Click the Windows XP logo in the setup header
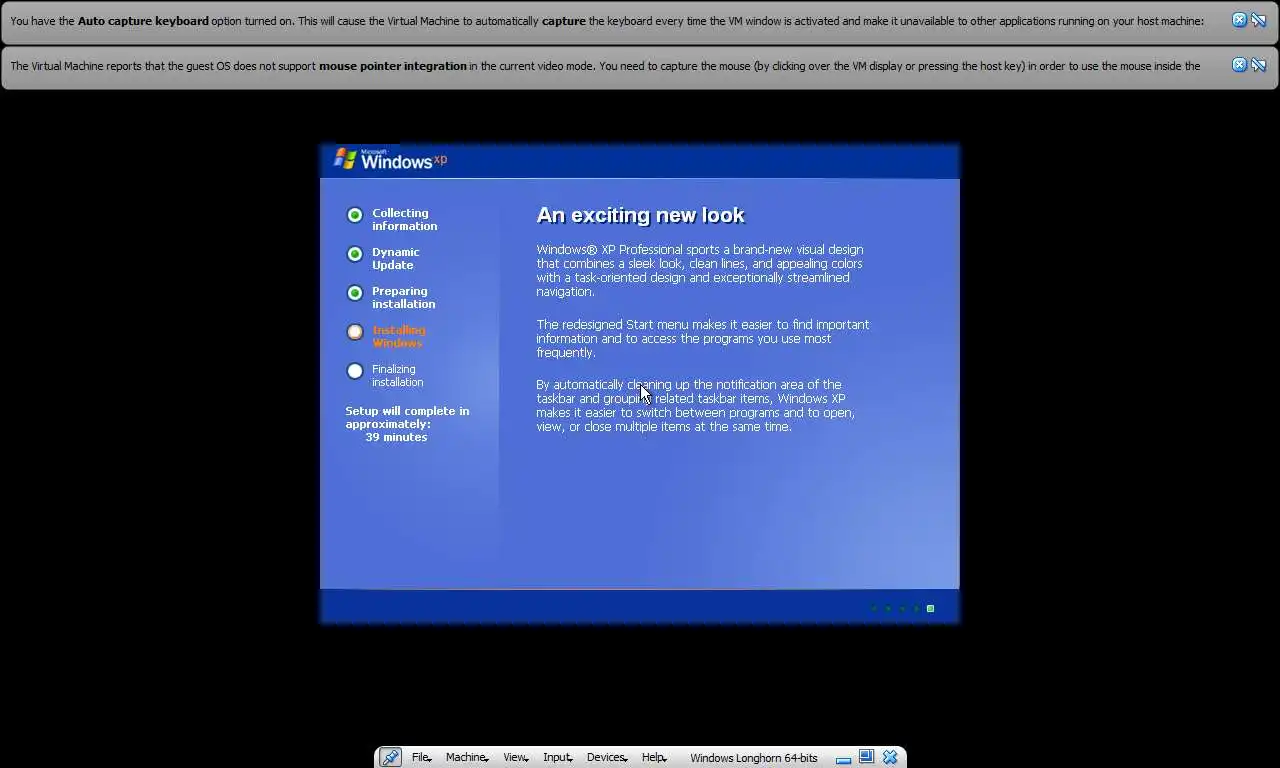Screen dimensions: 1280x768 (390, 159)
